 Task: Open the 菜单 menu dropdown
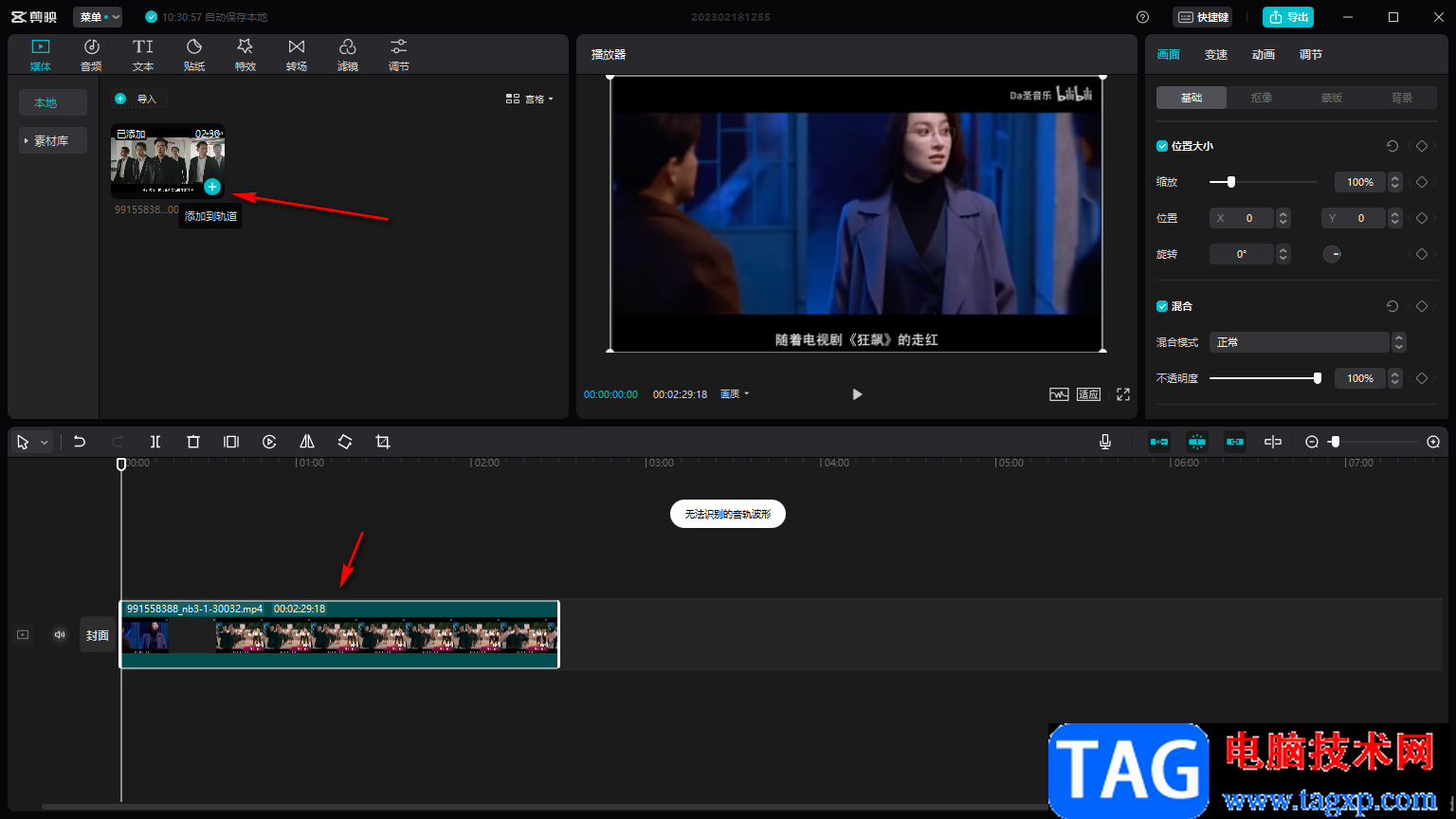point(98,17)
